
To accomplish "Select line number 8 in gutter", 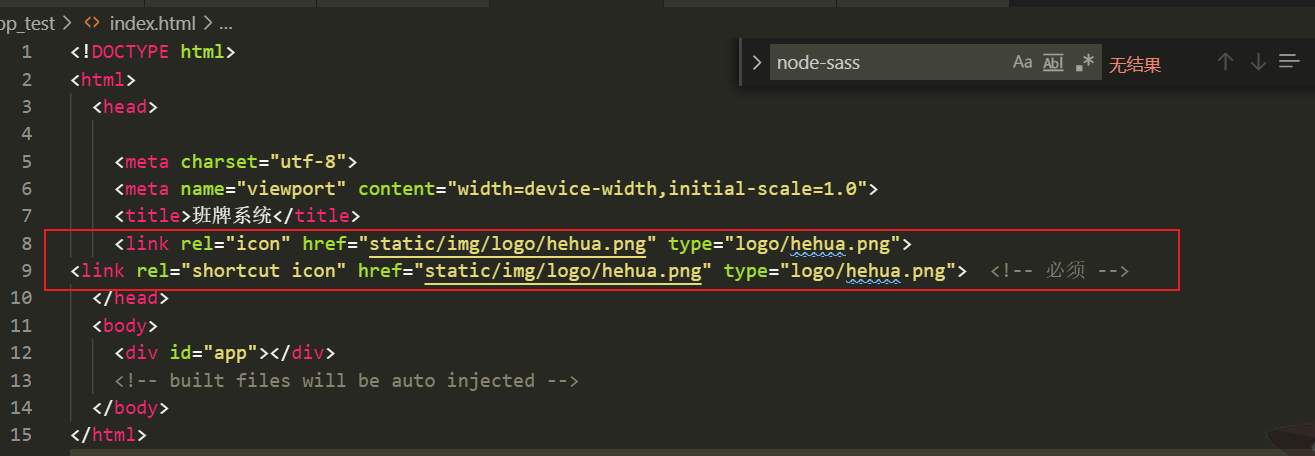I will click(x=26, y=243).
